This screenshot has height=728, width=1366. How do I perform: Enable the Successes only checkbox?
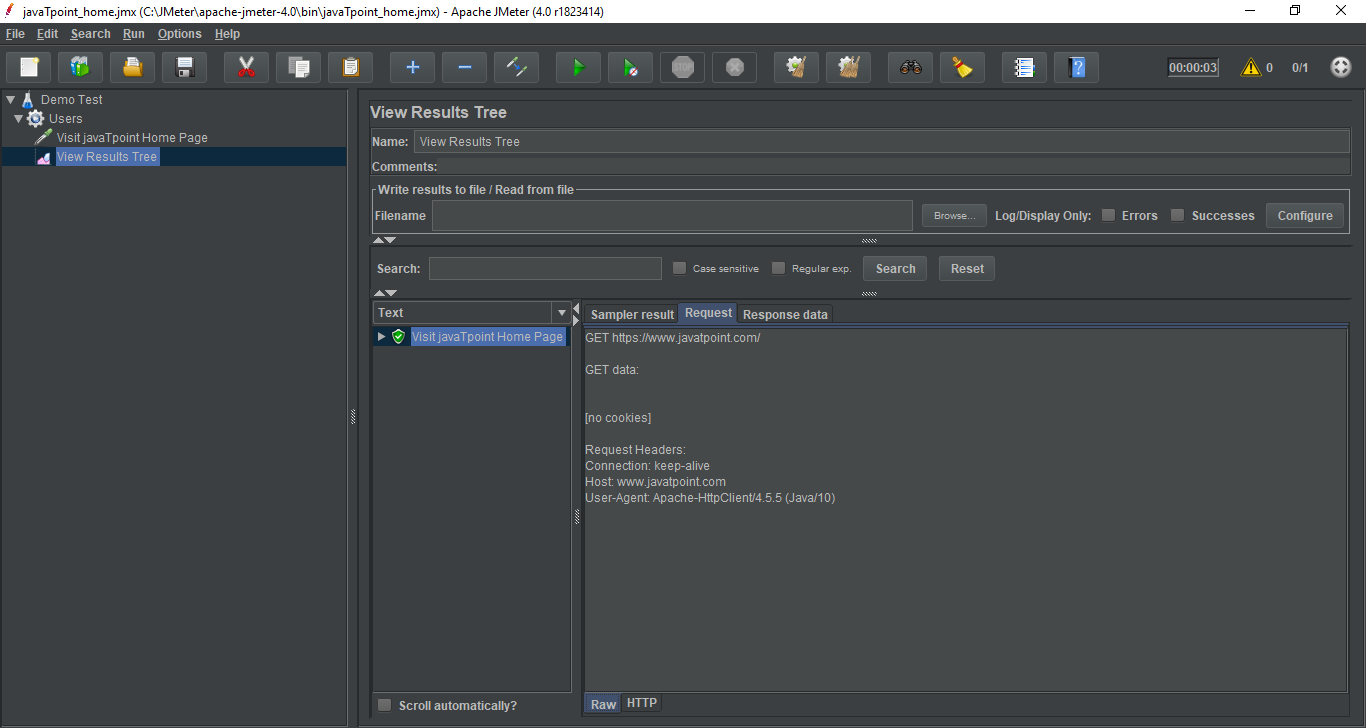(x=1178, y=215)
